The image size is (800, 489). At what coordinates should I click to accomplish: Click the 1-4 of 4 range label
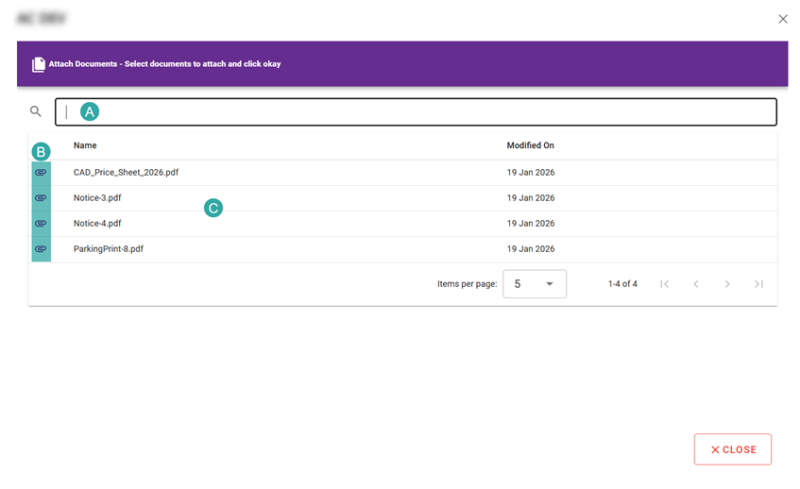tap(622, 284)
